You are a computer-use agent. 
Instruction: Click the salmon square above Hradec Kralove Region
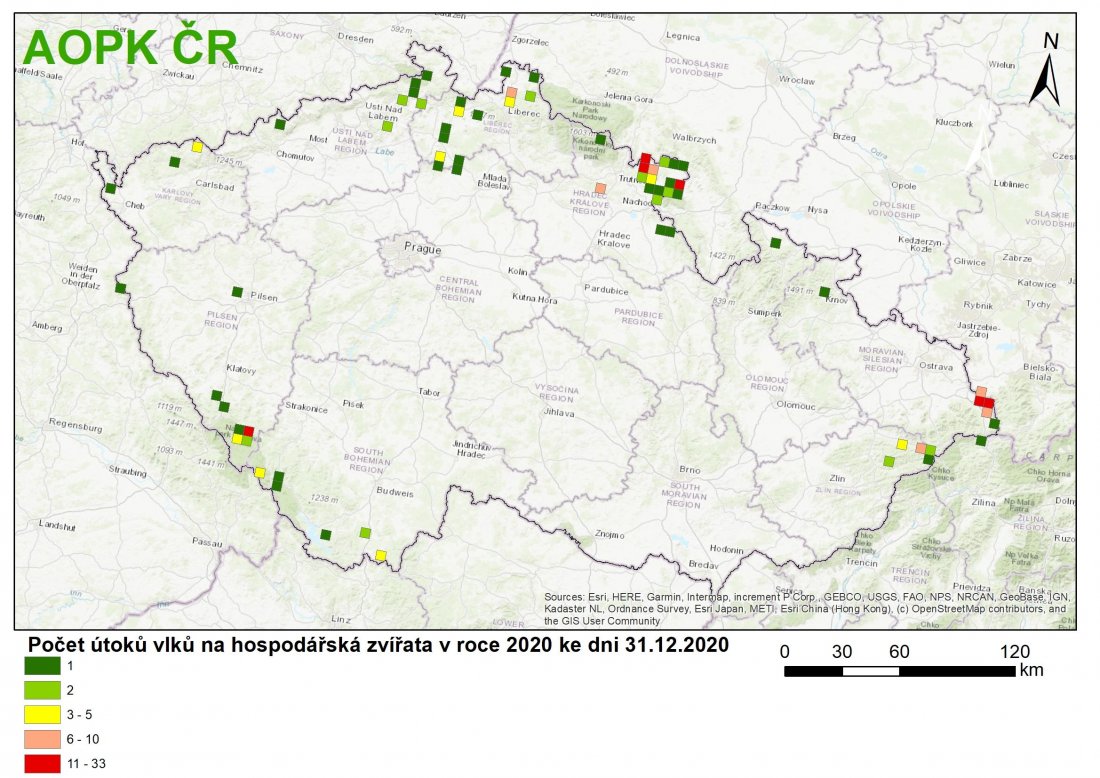pyautogui.click(x=600, y=188)
